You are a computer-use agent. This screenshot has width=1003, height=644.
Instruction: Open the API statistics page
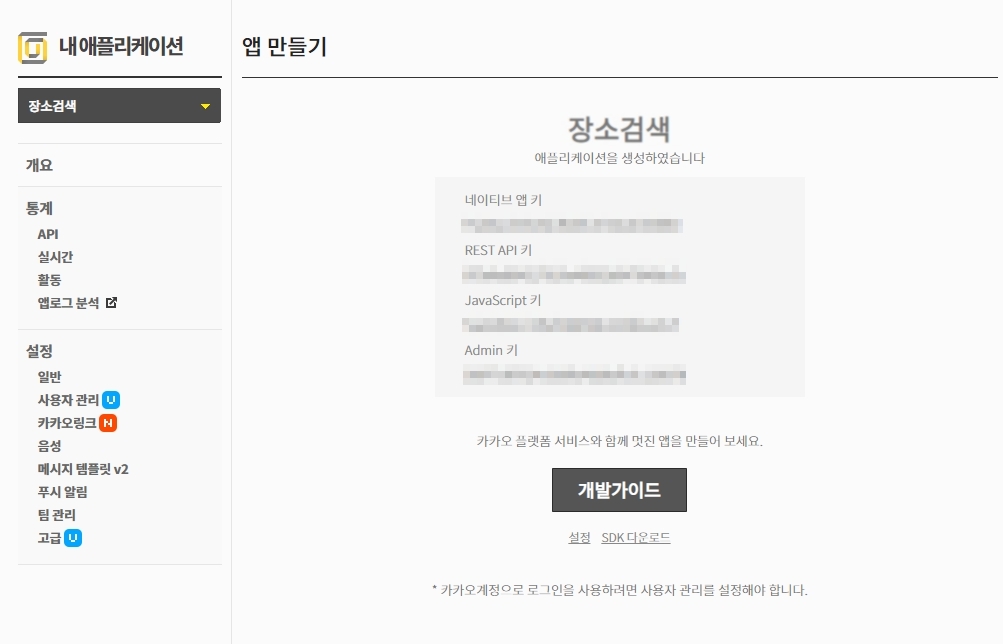pos(48,234)
